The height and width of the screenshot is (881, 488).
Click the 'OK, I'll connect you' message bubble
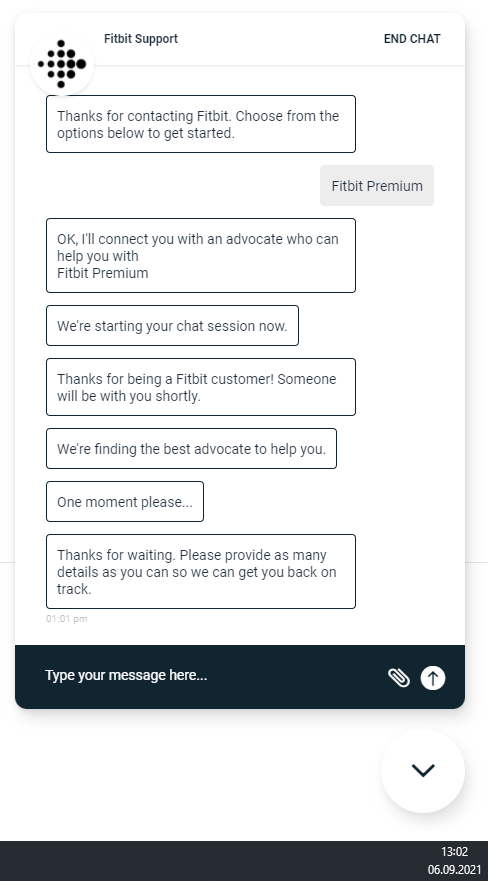[x=201, y=256]
